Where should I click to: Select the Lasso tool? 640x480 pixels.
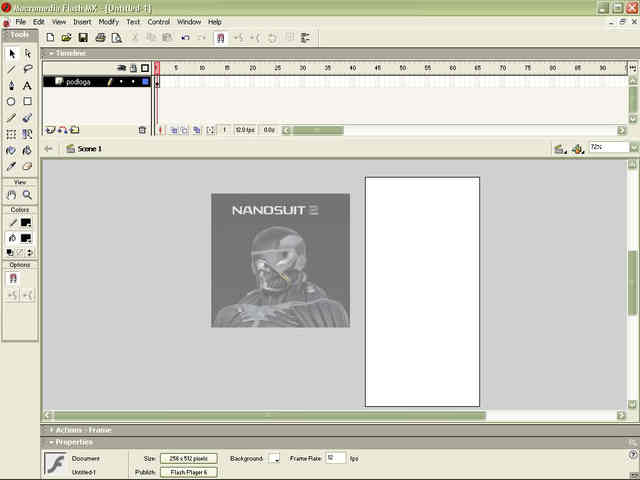click(27, 69)
